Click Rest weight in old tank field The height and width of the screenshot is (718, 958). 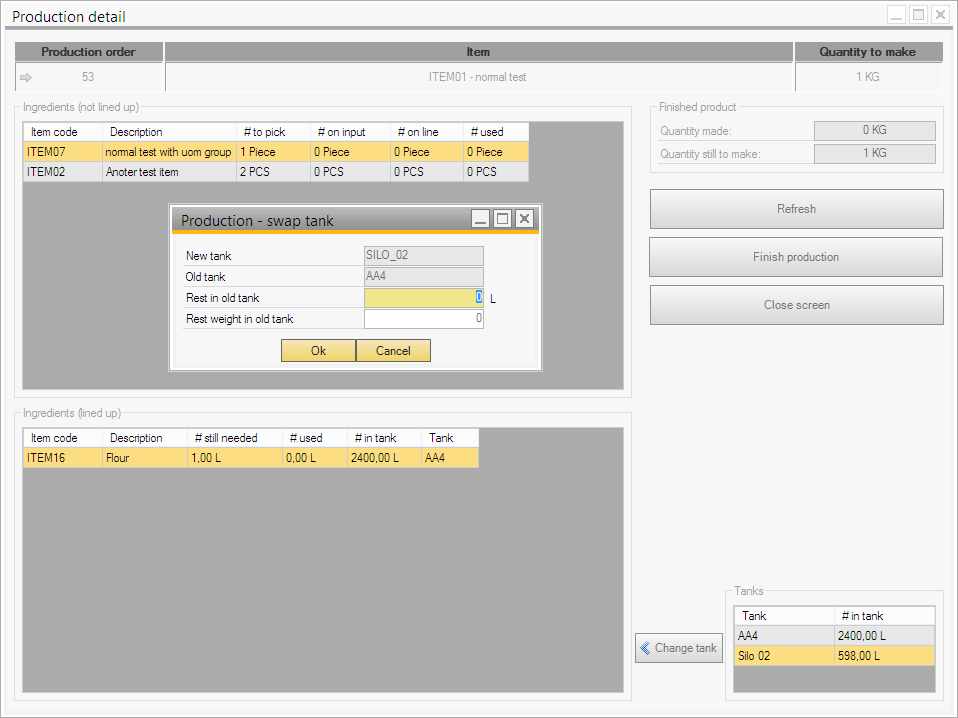423,319
